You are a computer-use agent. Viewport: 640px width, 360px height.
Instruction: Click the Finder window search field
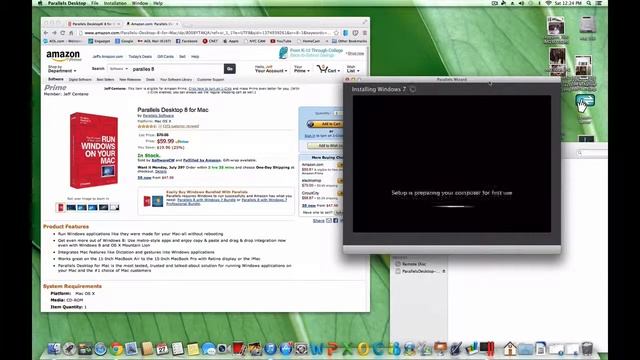pyautogui.click(x=592, y=153)
